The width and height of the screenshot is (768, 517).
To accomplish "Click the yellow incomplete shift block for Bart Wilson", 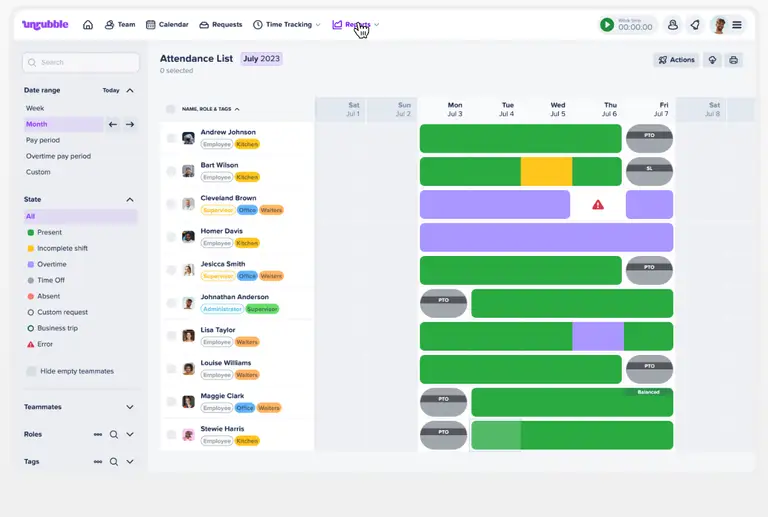I will click(x=546, y=171).
